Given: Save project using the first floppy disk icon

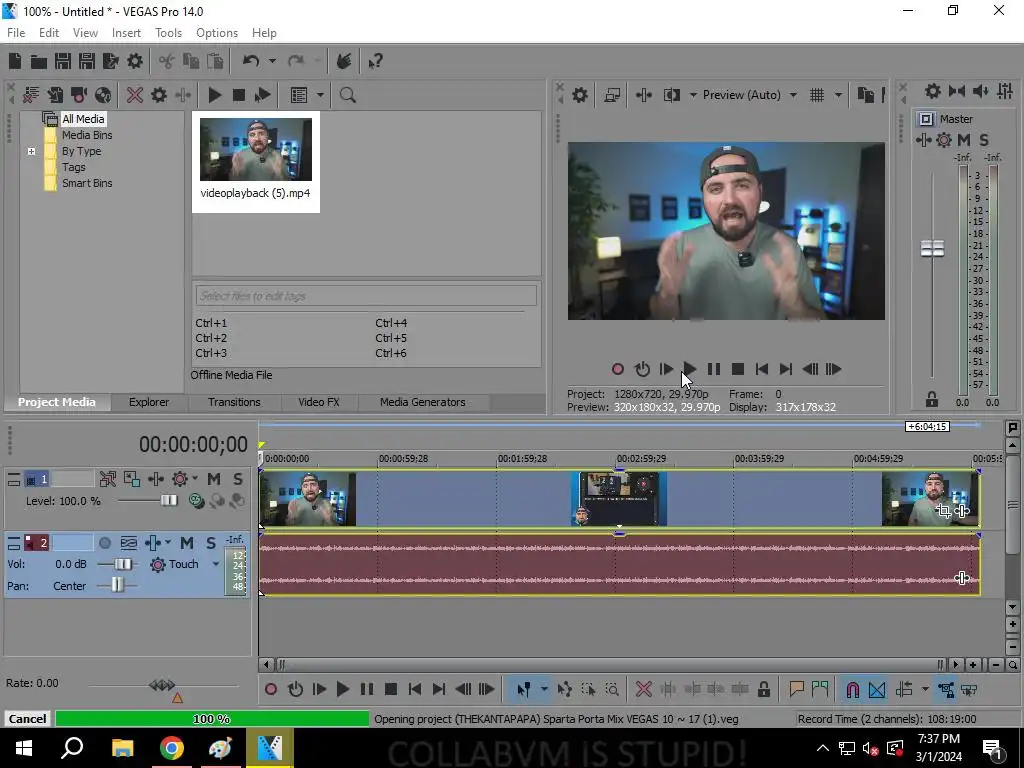Looking at the screenshot, I should pyautogui.click(x=63, y=61).
